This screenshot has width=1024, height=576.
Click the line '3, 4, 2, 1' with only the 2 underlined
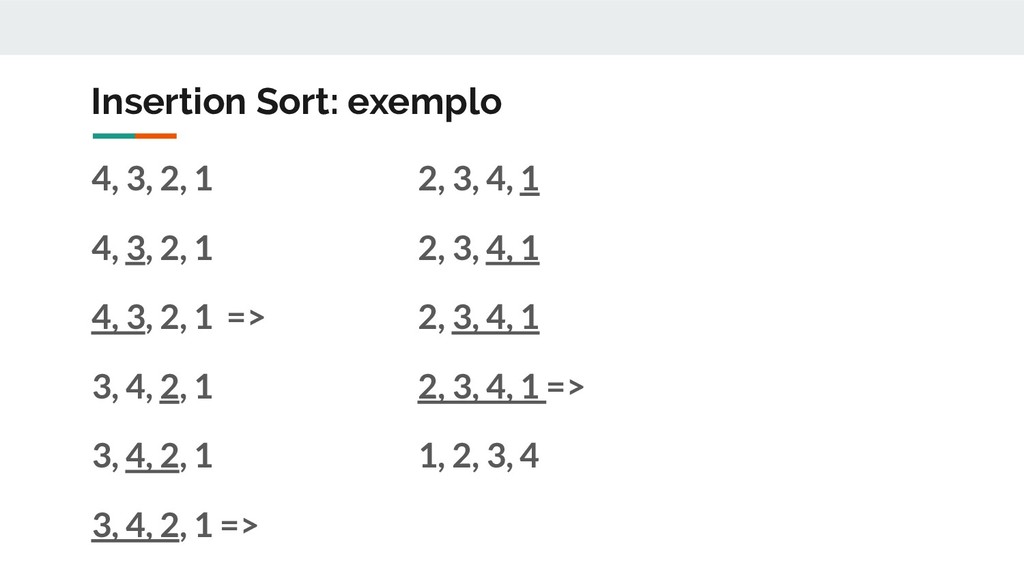(152, 387)
